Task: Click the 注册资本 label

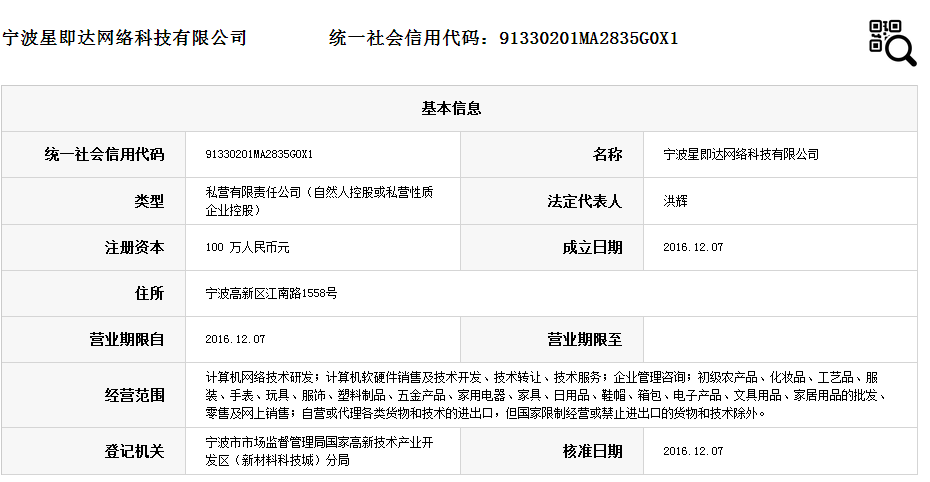Action: [134, 248]
